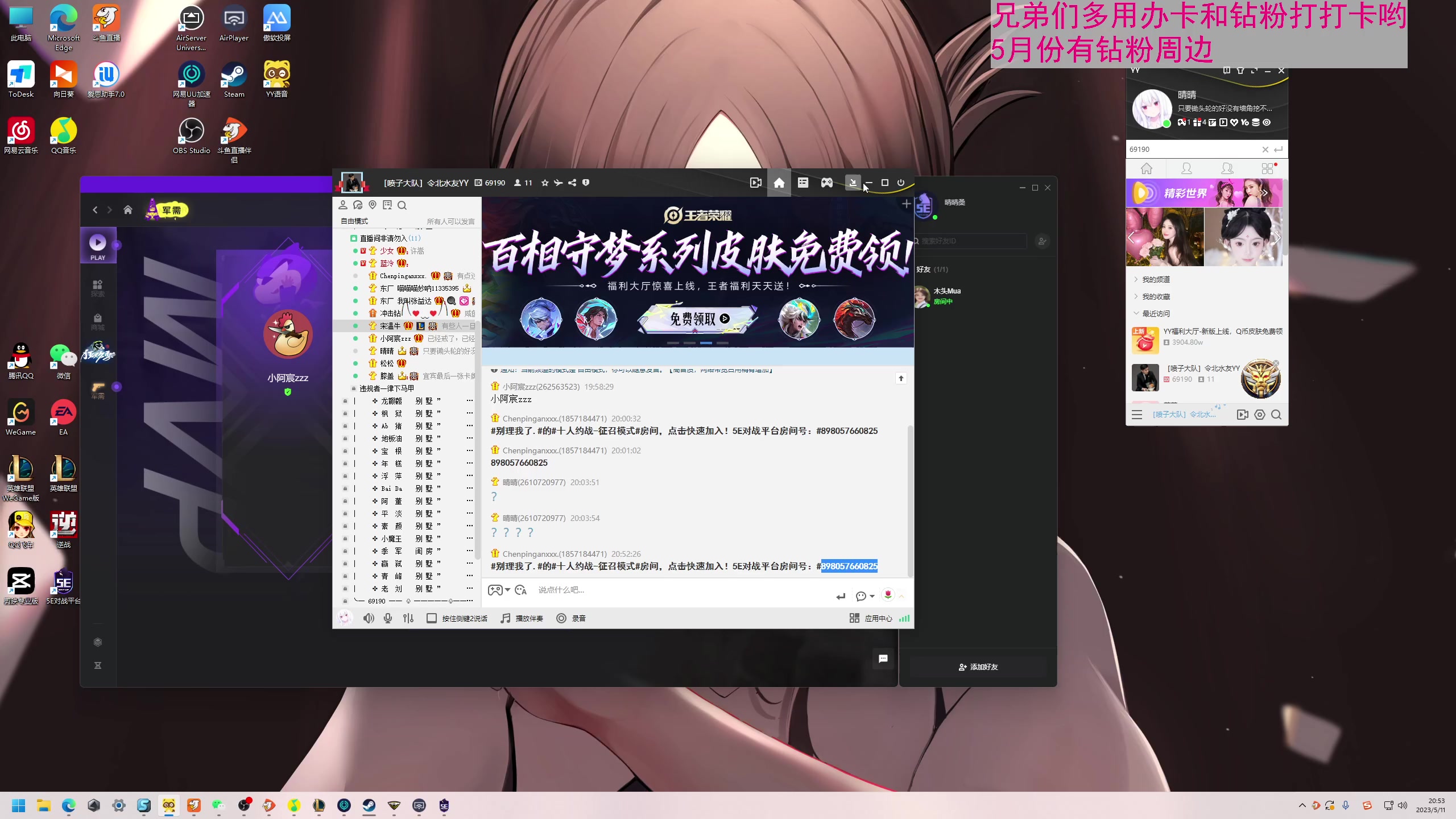Open game dropdown arrow in chat bar
Screen dimensions: 1456x819
[507, 590]
